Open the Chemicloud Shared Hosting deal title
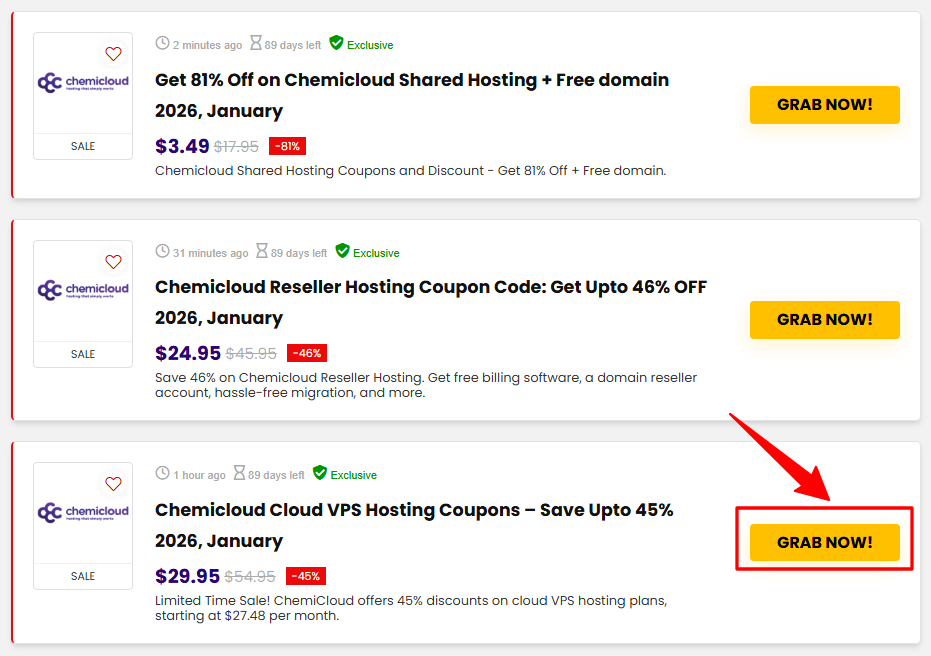This screenshot has height=656, width=931. [412, 80]
